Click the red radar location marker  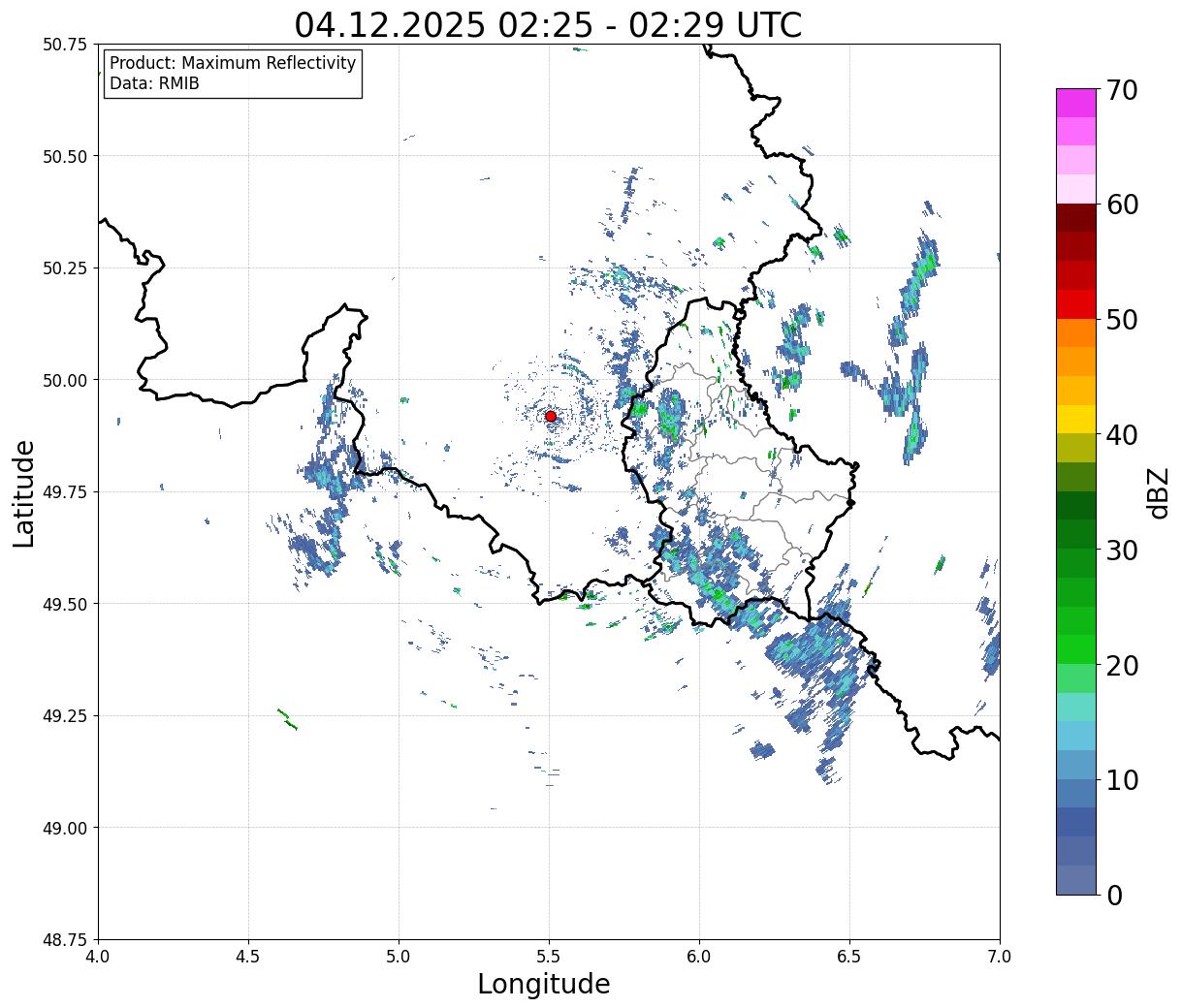click(x=551, y=416)
